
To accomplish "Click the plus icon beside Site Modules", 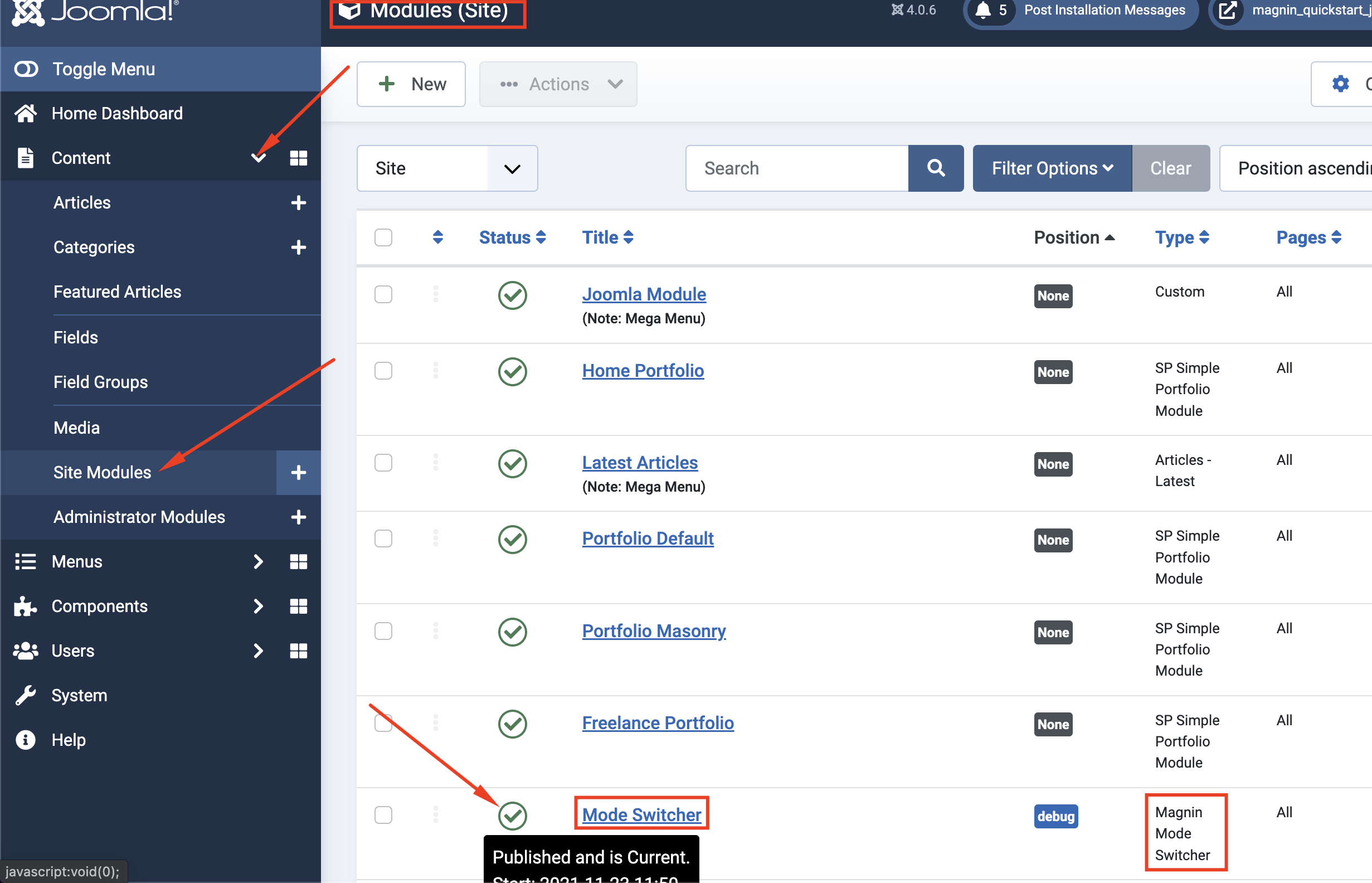I will click(x=298, y=473).
